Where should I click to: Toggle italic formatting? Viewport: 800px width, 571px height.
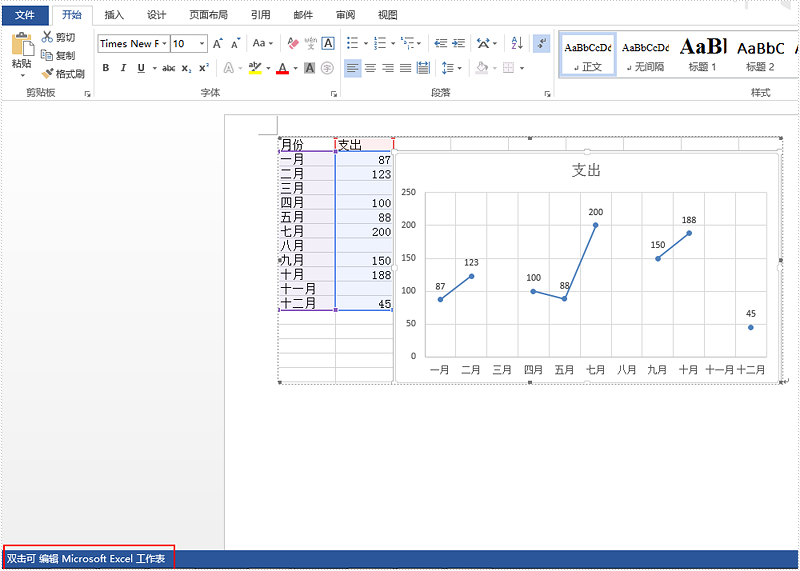[x=123, y=68]
